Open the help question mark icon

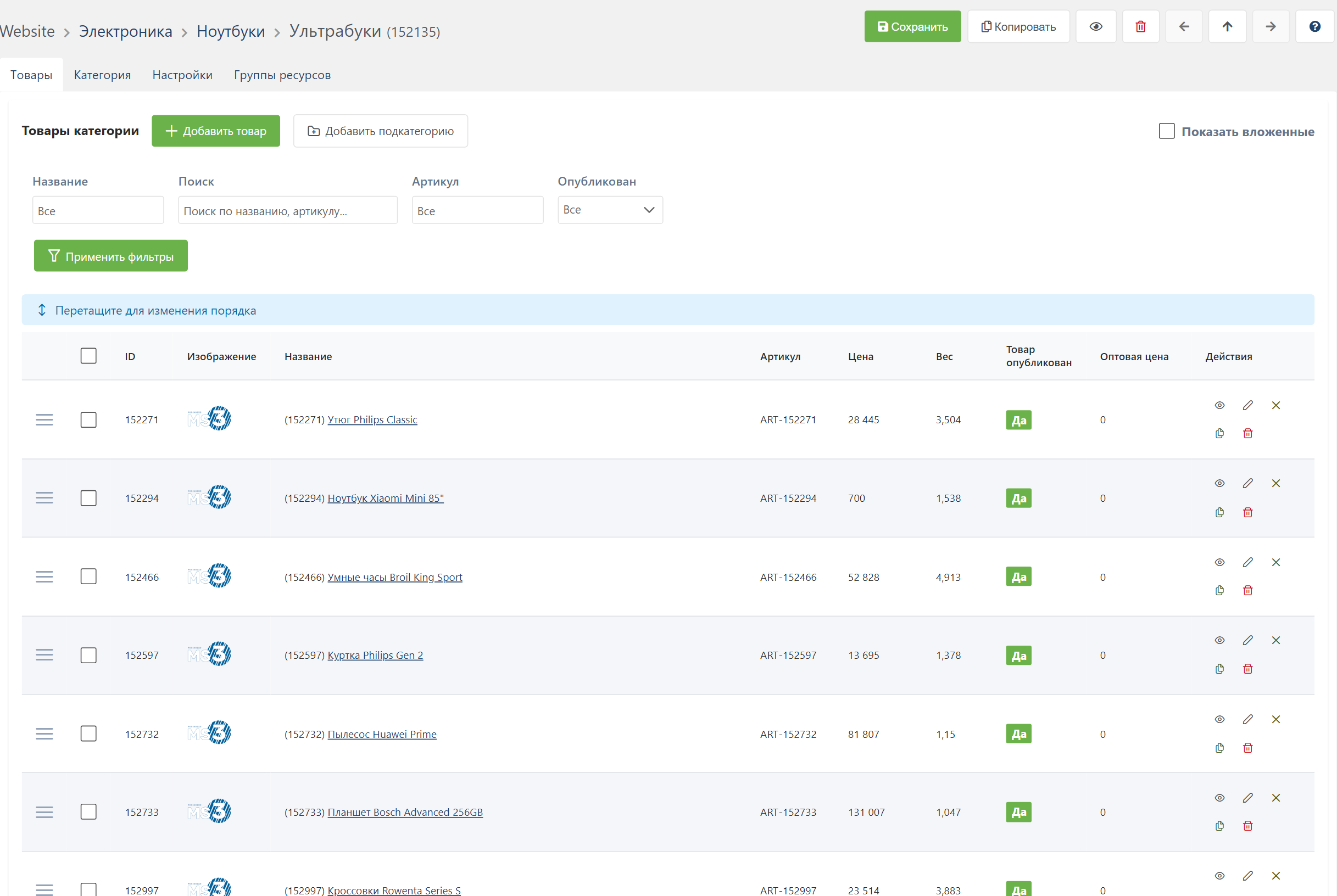point(1314,26)
